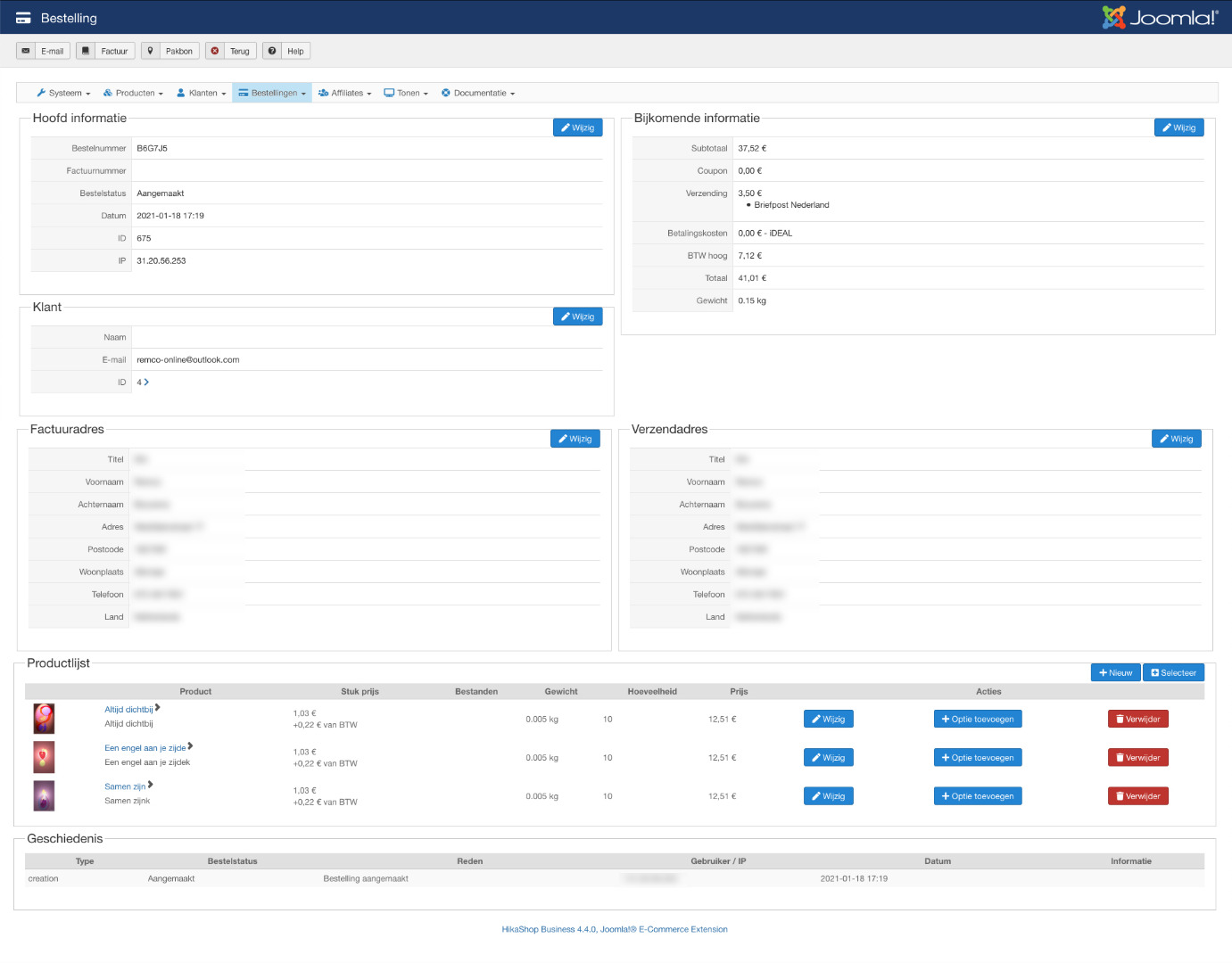
Task: Click the Joomla logo
Action: pos(1160,18)
